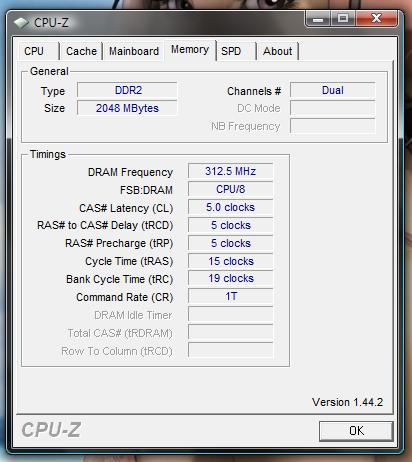This screenshot has height=462, width=412.
Task: Click the OK button
Action: 356,431
